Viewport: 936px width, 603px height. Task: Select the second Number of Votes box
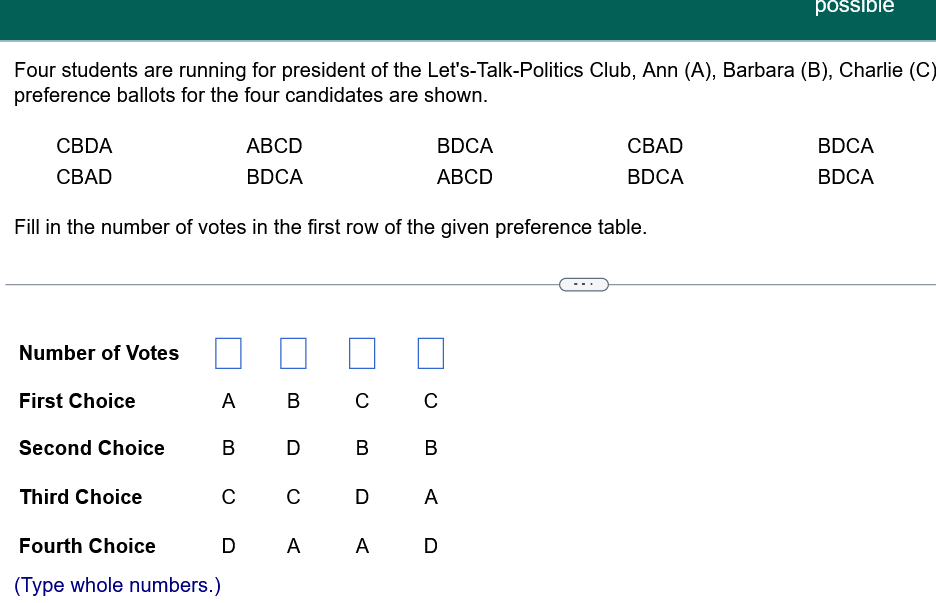coord(293,353)
